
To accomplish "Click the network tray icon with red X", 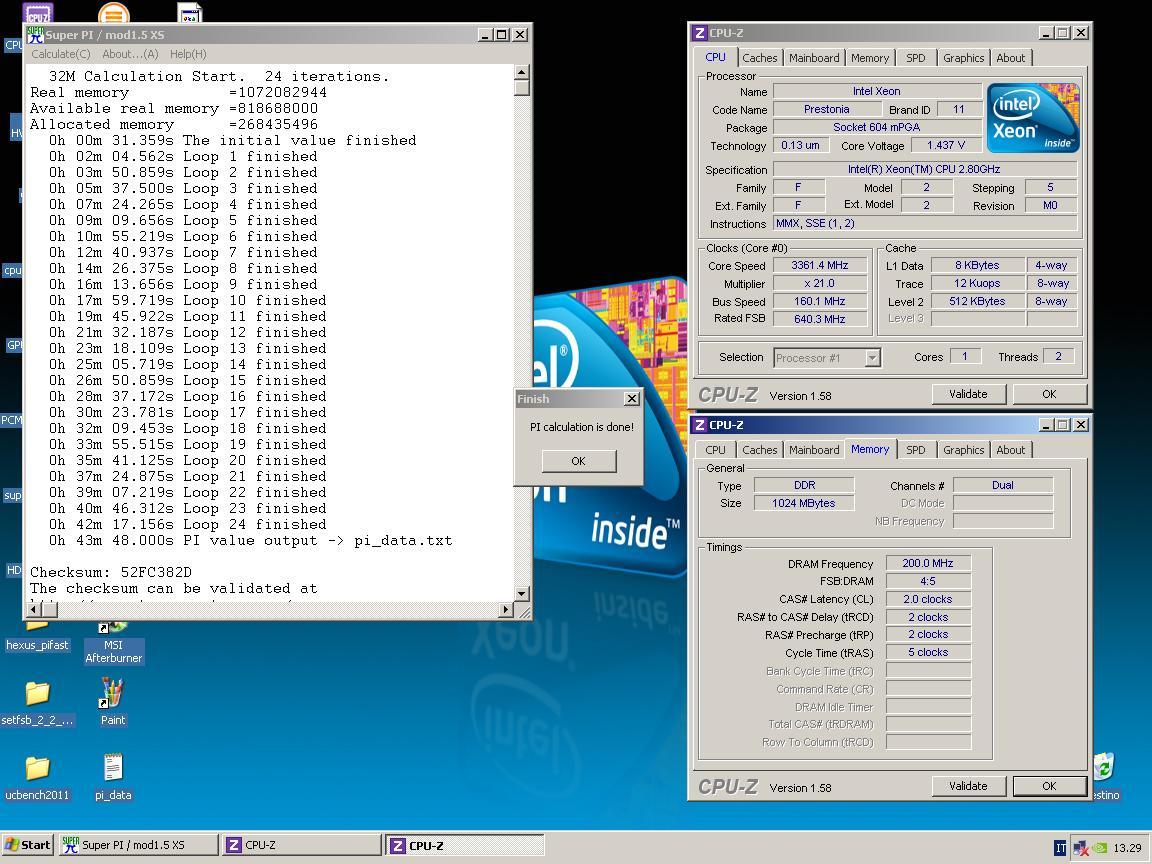I will pyautogui.click(x=1080, y=848).
